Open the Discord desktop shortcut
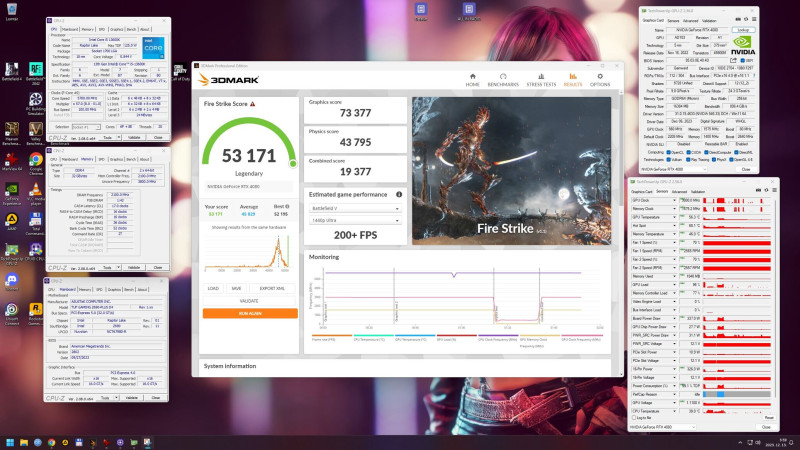The height and width of the screenshot is (450, 800). pos(11,282)
